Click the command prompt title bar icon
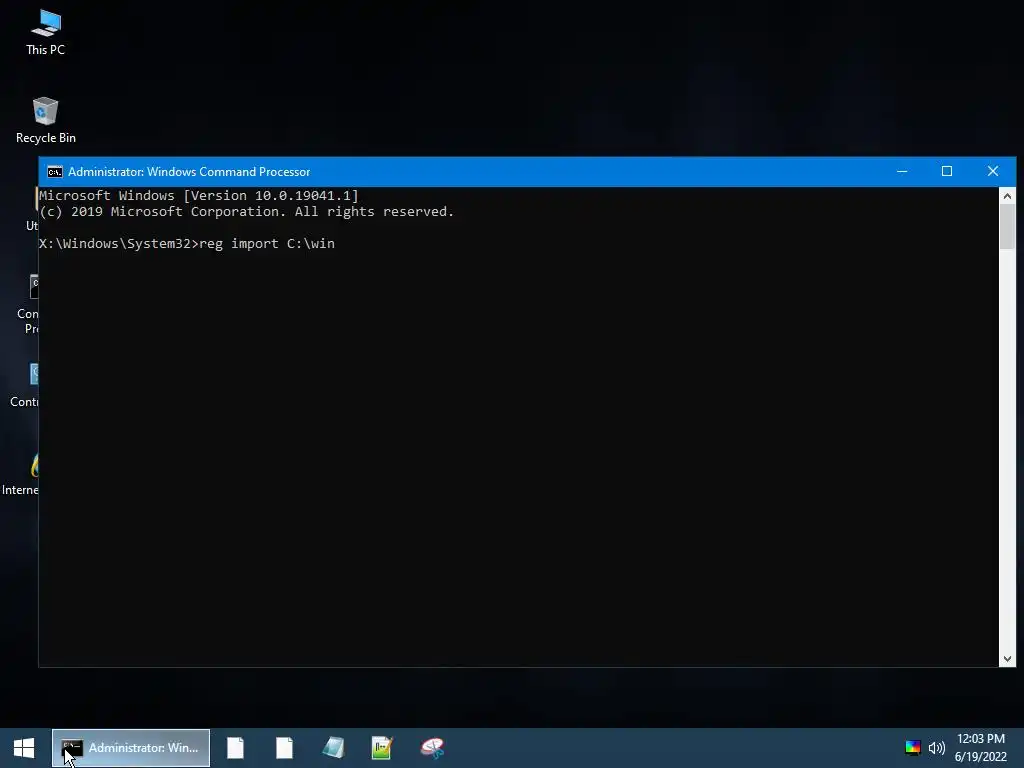The image size is (1024, 768). [55, 172]
